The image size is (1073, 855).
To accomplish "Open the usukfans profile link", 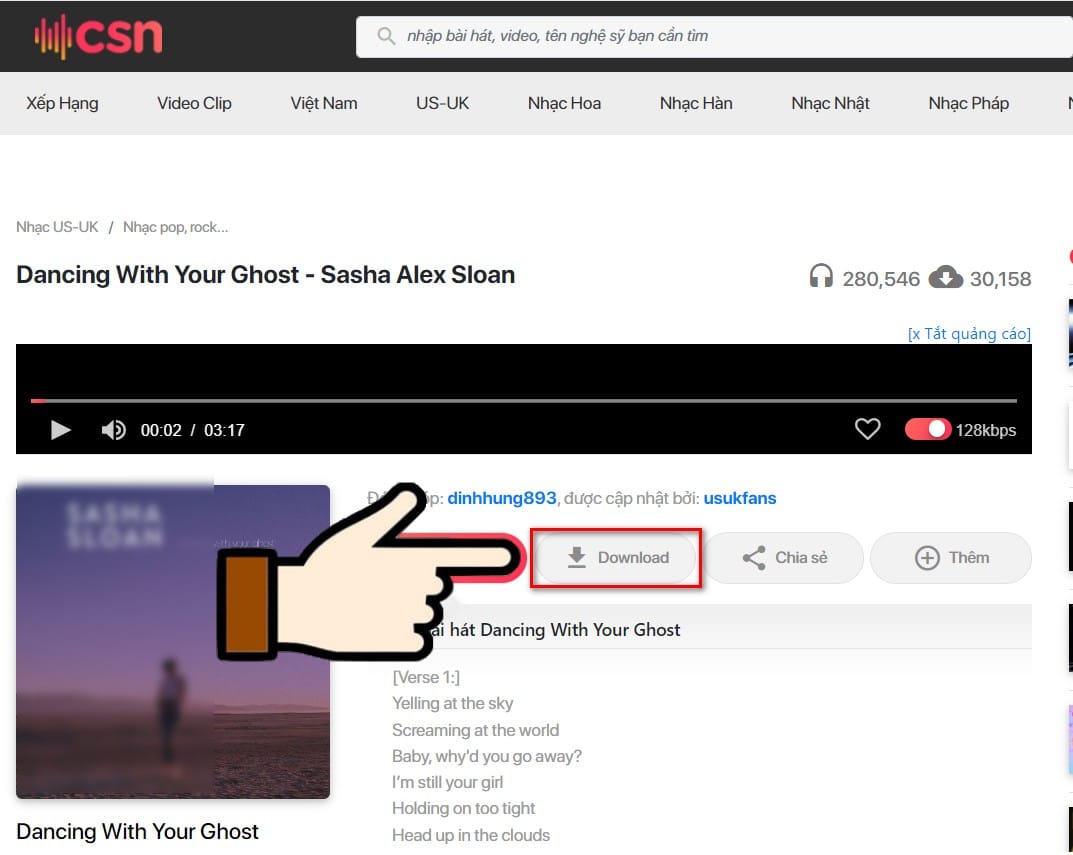I will pos(740,498).
